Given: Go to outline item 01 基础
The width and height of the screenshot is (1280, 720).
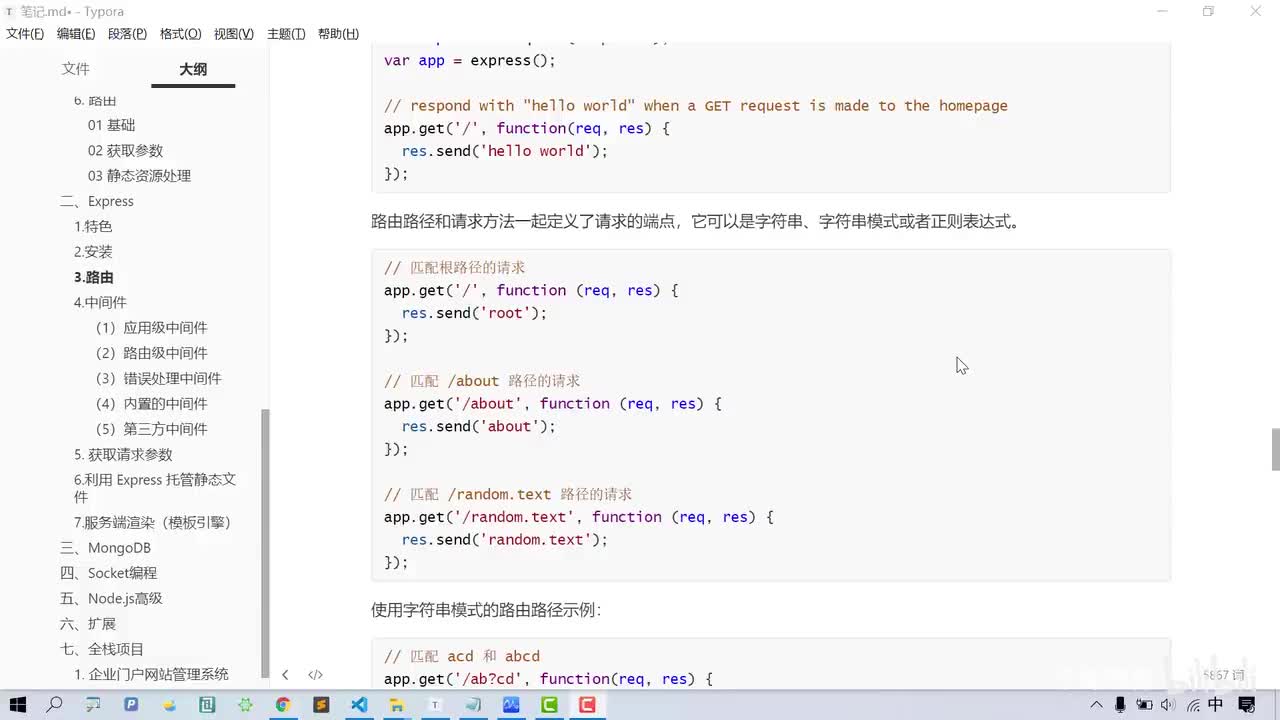Looking at the screenshot, I should point(111,125).
